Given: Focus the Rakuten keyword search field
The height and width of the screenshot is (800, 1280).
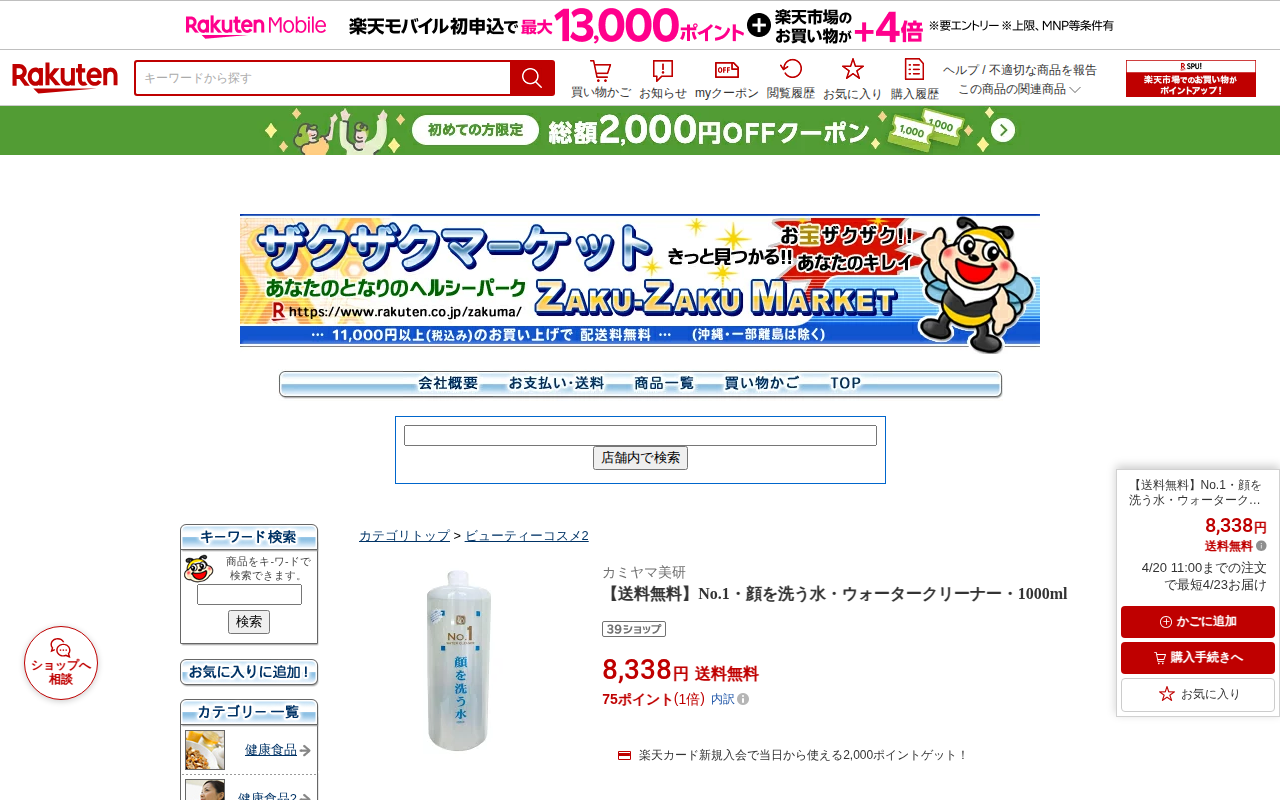Looking at the screenshot, I should 323,78.
